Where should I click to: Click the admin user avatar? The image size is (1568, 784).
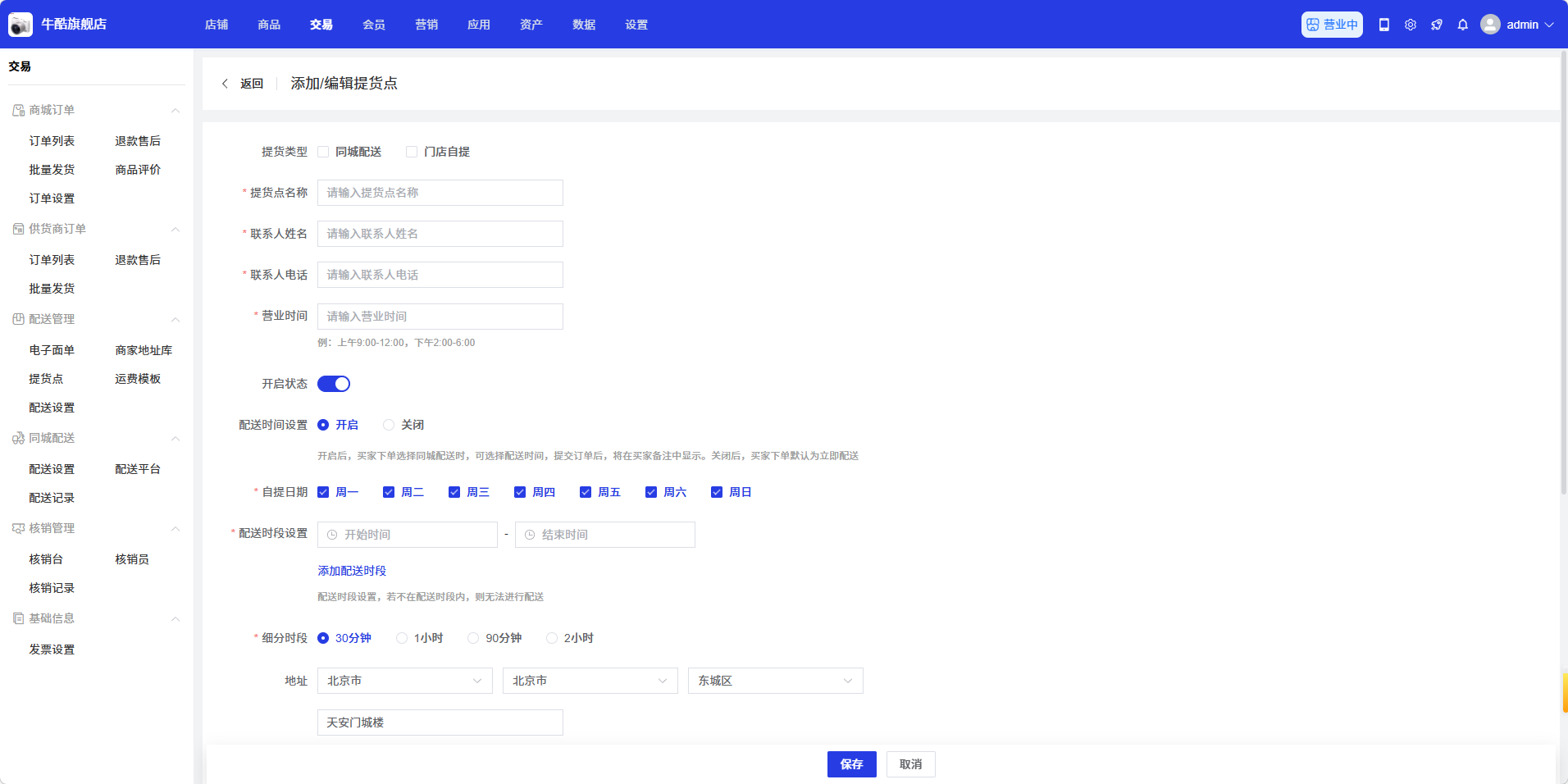(1490, 25)
